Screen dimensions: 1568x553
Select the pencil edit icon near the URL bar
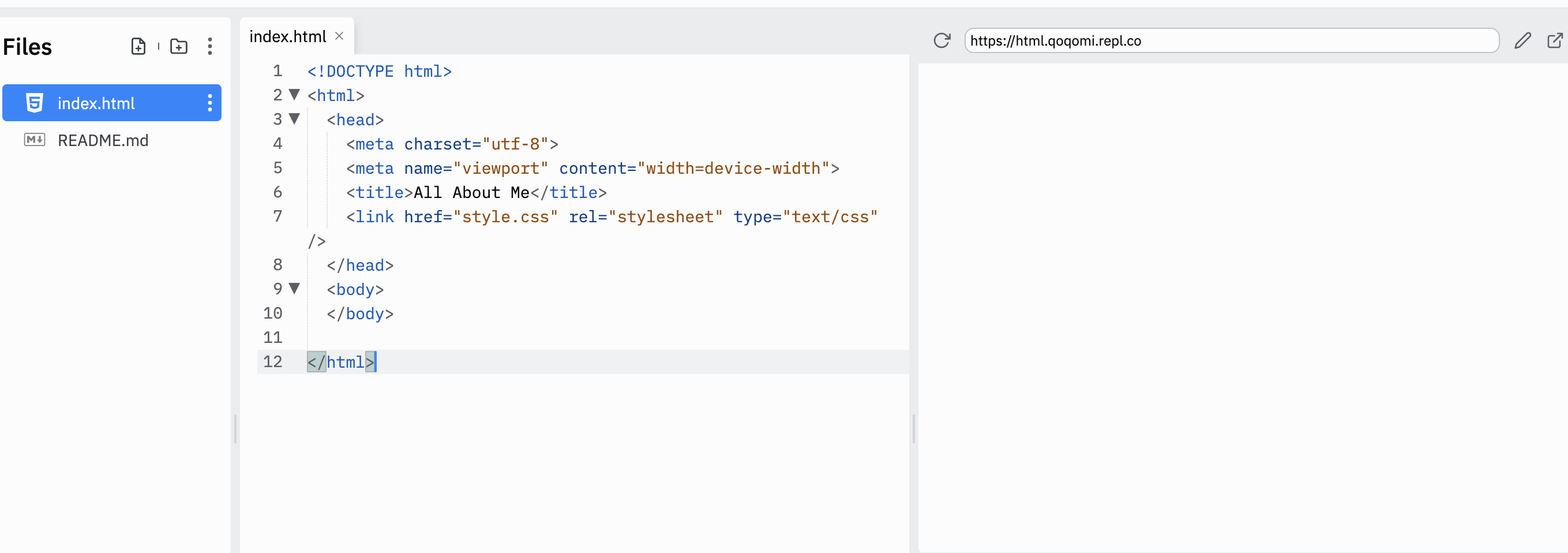coord(1524,40)
